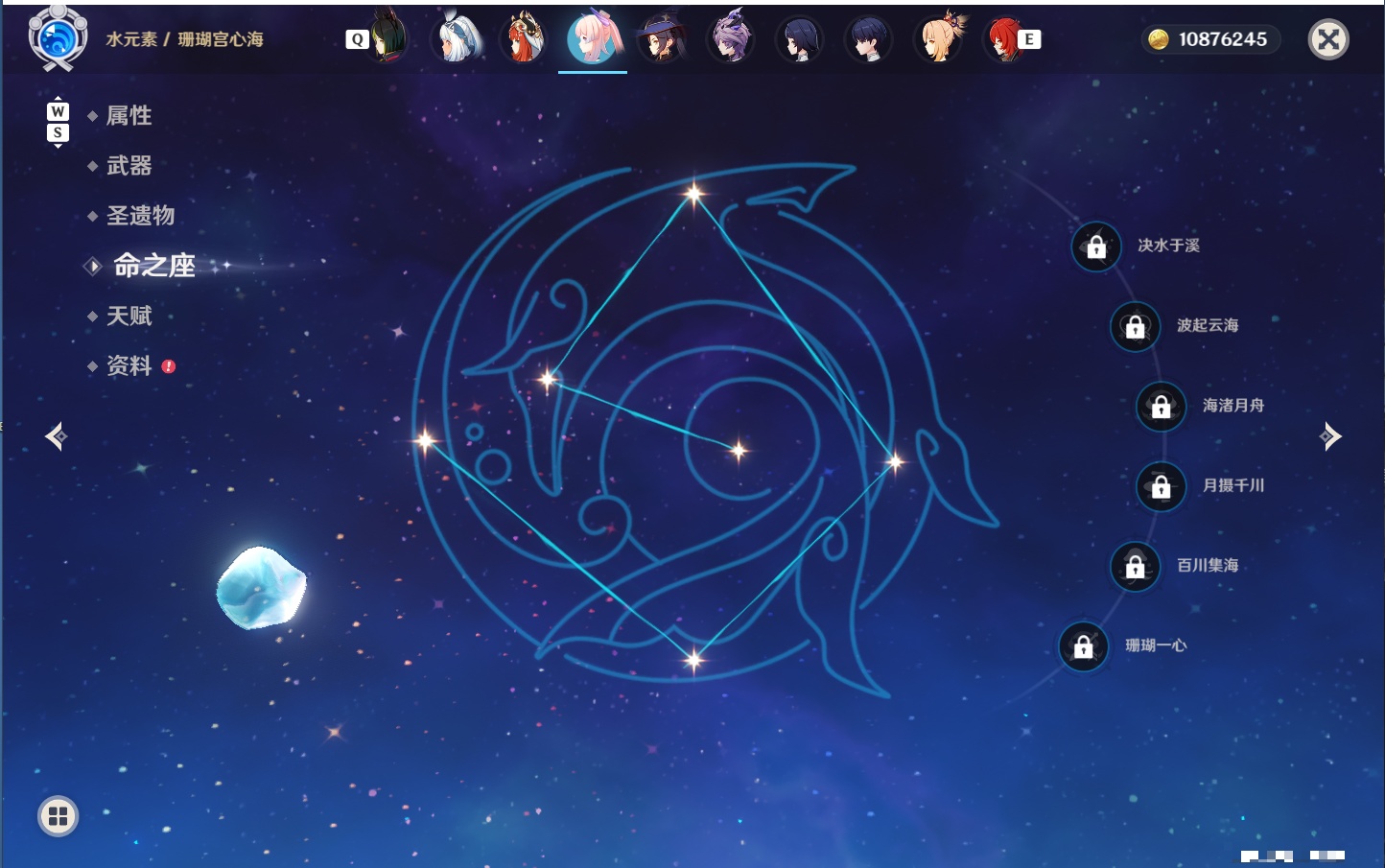1385x868 pixels.
Task: Select the dark-haired avatar beside the blonde one
Action: pyautogui.click(x=868, y=38)
